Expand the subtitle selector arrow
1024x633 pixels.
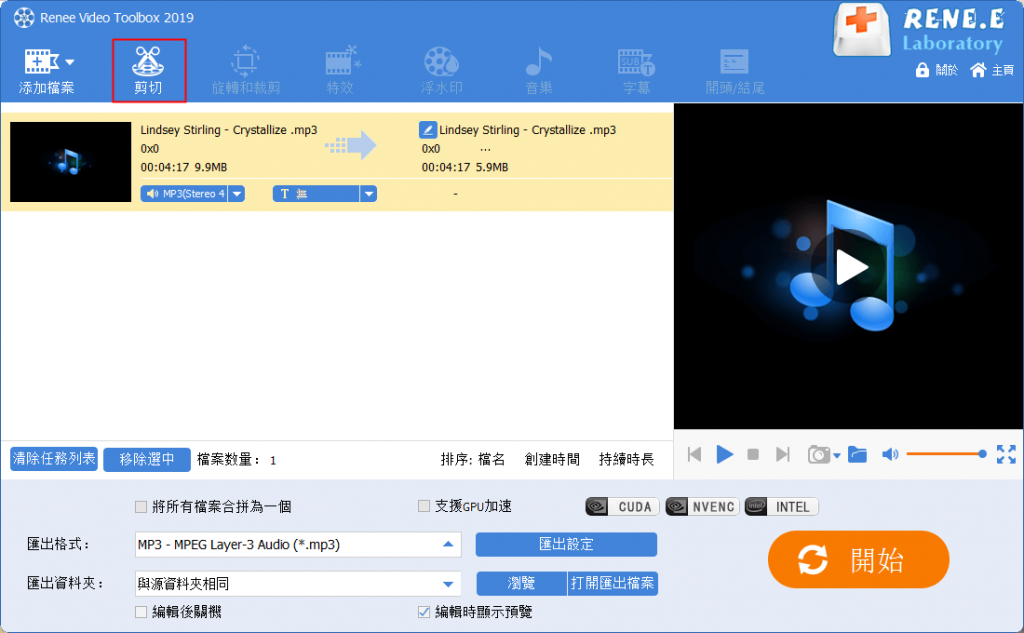[369, 193]
